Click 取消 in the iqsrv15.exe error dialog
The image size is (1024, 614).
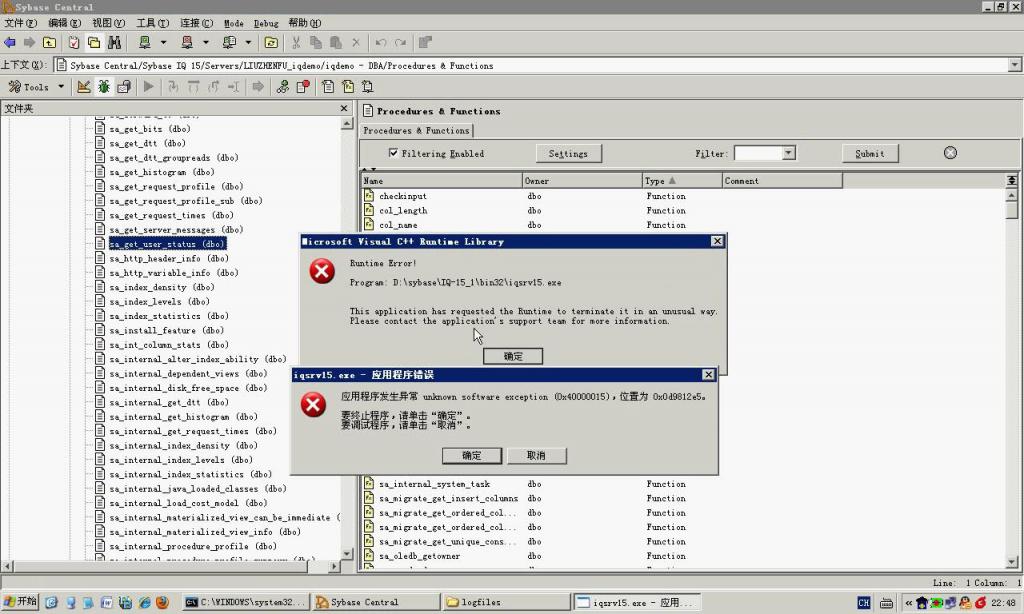[536, 455]
